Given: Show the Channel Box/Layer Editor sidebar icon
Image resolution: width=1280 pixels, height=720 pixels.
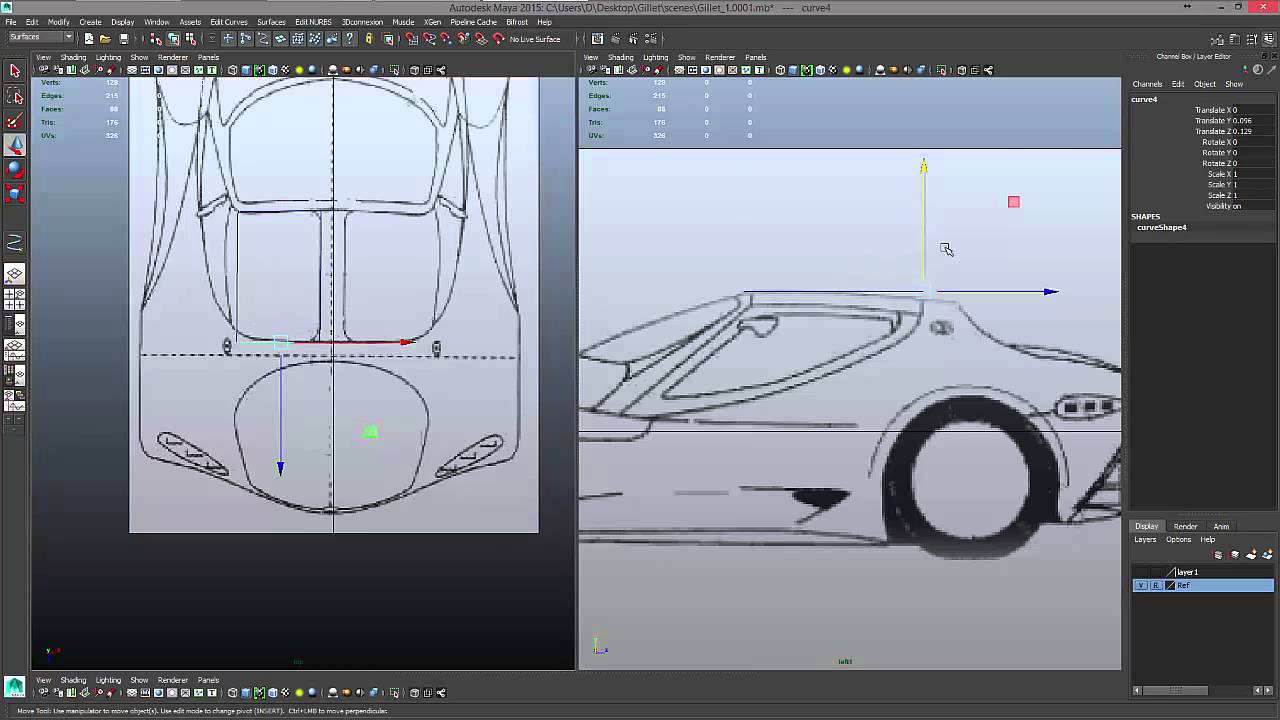Looking at the screenshot, I should click(1270, 39).
